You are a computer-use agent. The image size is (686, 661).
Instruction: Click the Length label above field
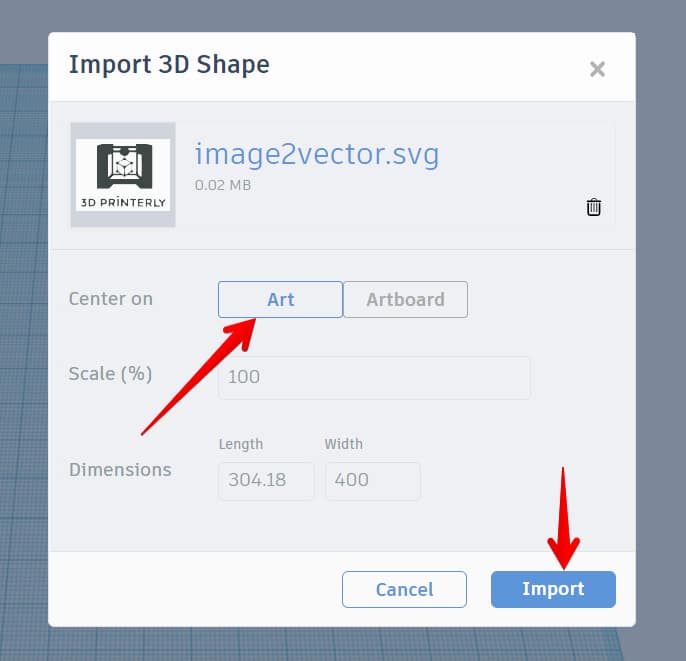241,444
